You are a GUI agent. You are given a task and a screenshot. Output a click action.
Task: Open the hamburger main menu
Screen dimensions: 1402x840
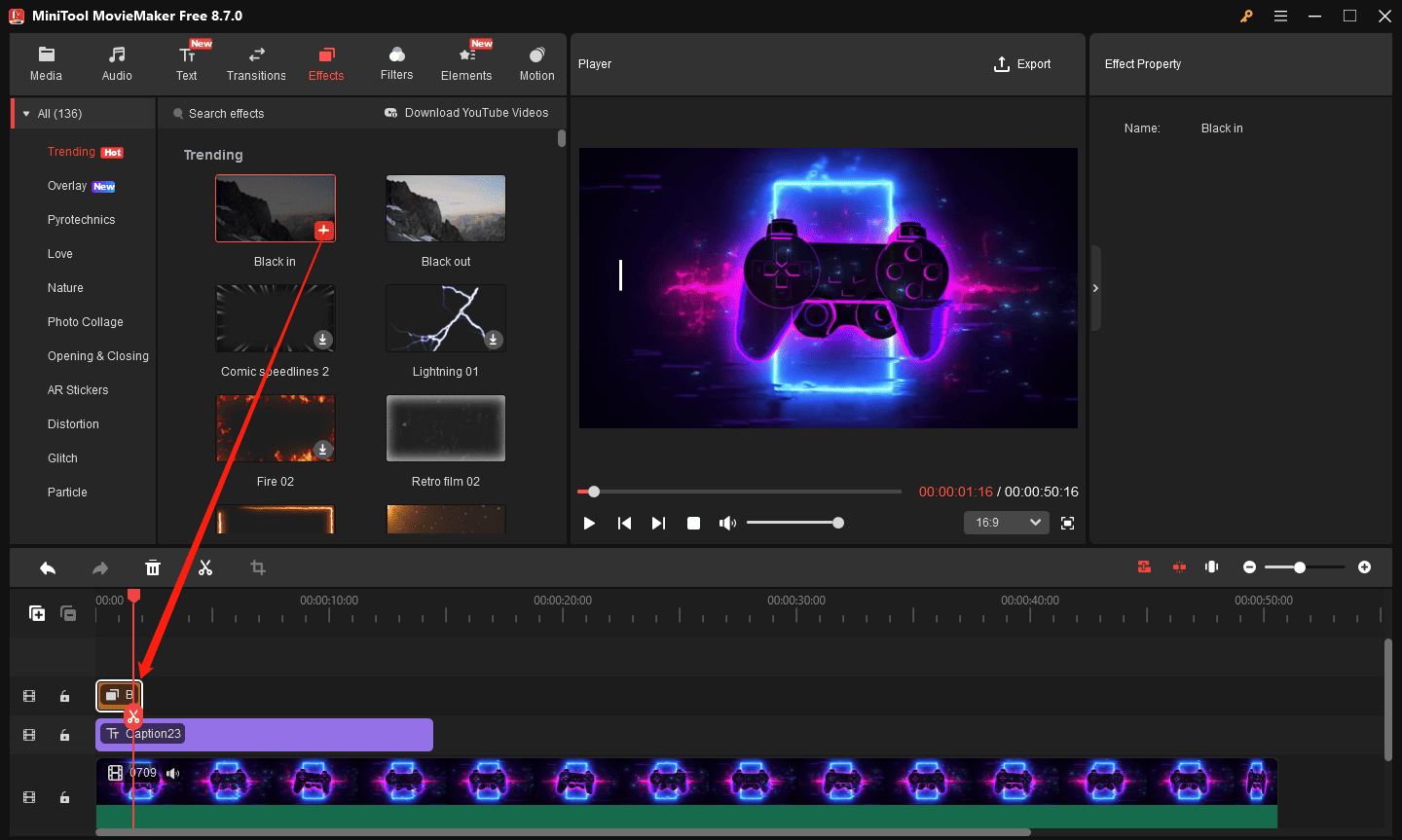1280,16
